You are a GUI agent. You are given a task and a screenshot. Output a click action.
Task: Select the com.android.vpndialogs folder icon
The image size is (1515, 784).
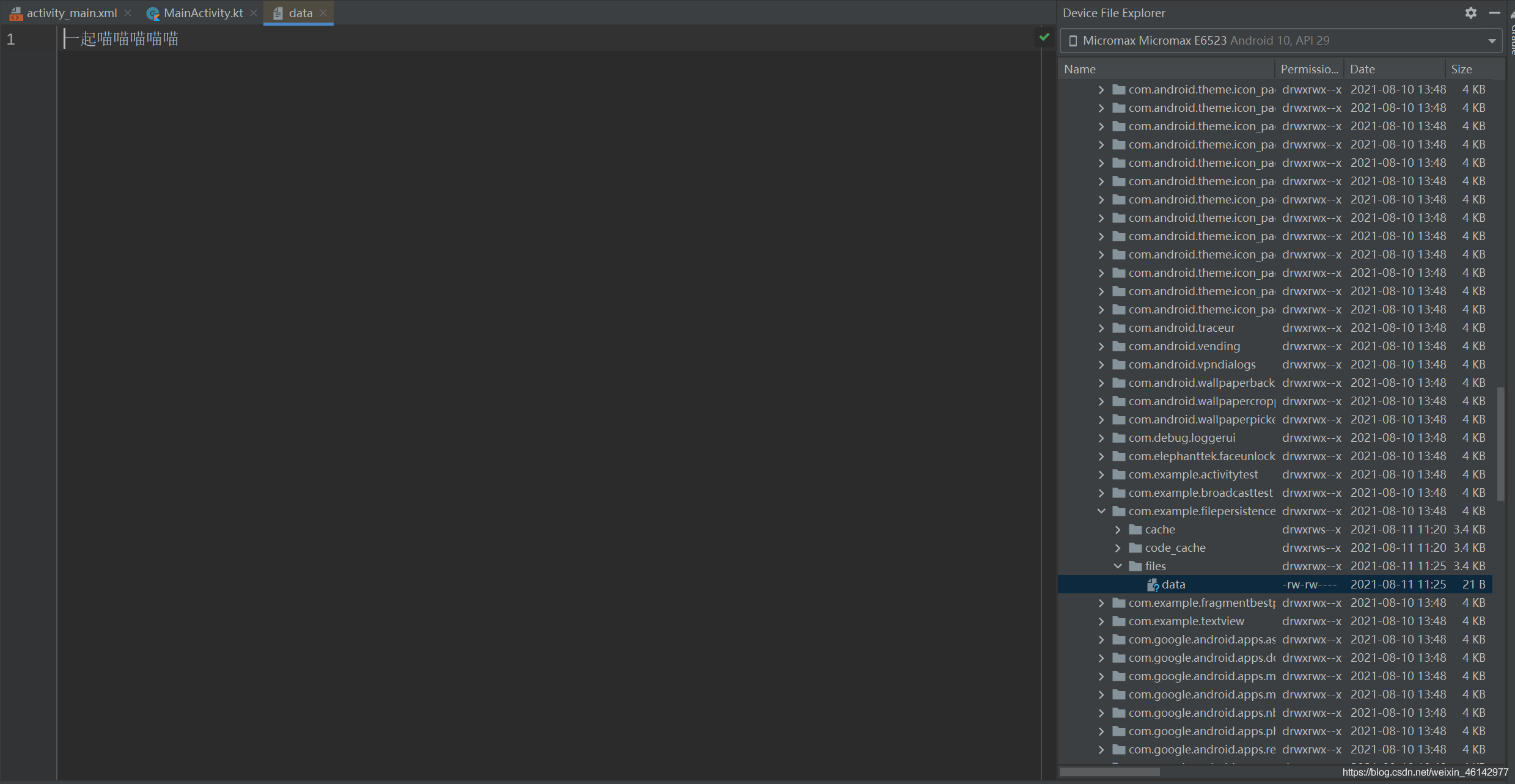pos(1119,365)
